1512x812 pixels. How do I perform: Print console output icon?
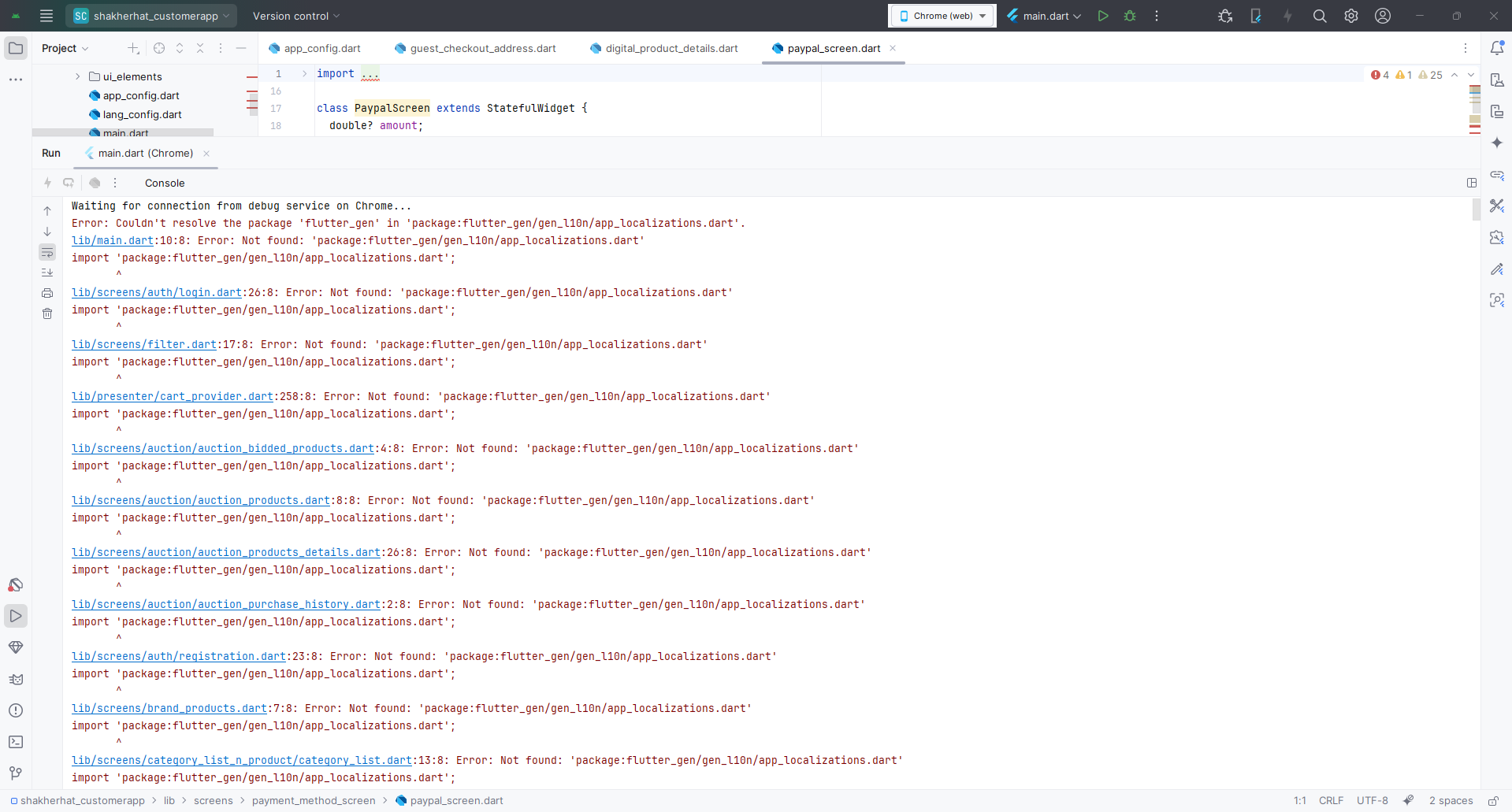(x=47, y=293)
